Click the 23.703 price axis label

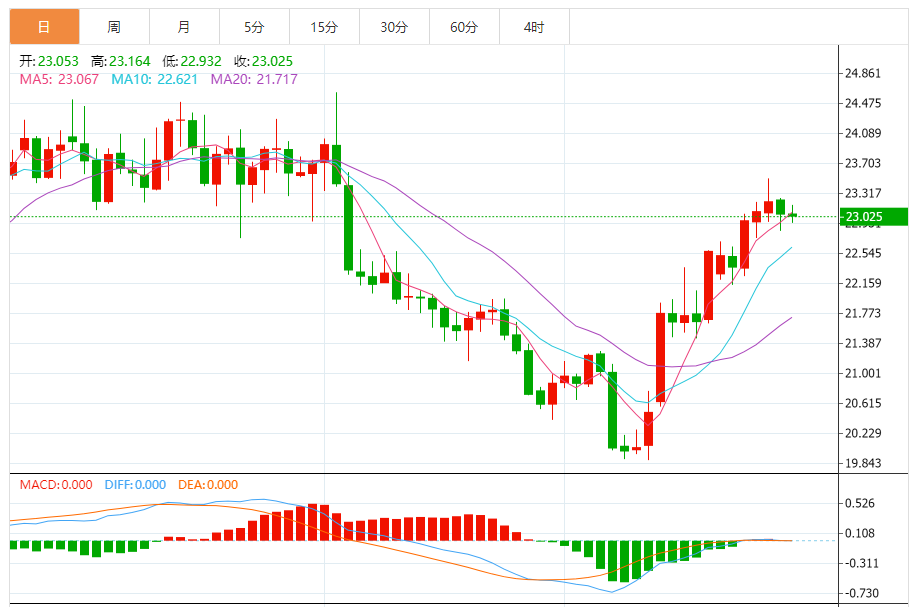[863, 163]
